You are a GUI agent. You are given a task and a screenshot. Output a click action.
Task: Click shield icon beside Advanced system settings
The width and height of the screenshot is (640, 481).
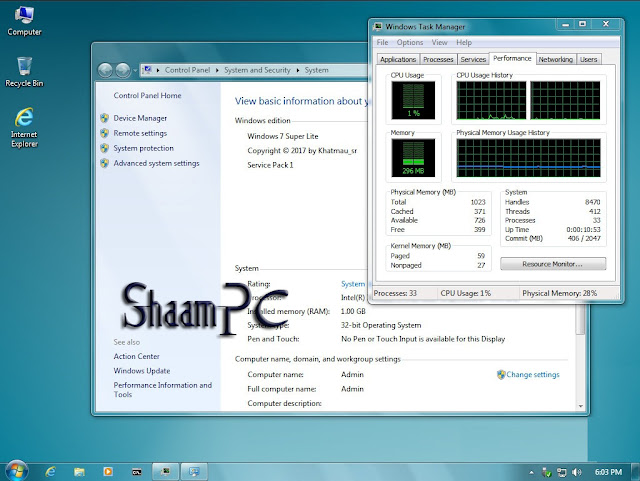(104, 163)
